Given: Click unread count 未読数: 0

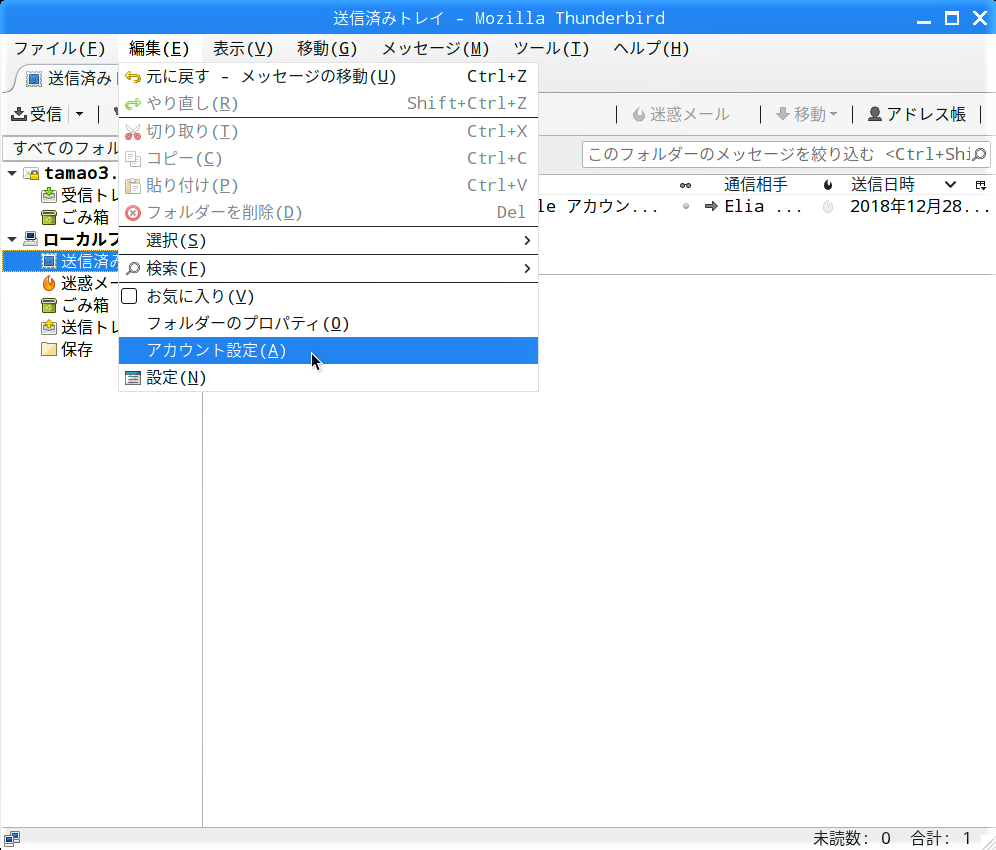Looking at the screenshot, I should tap(852, 839).
